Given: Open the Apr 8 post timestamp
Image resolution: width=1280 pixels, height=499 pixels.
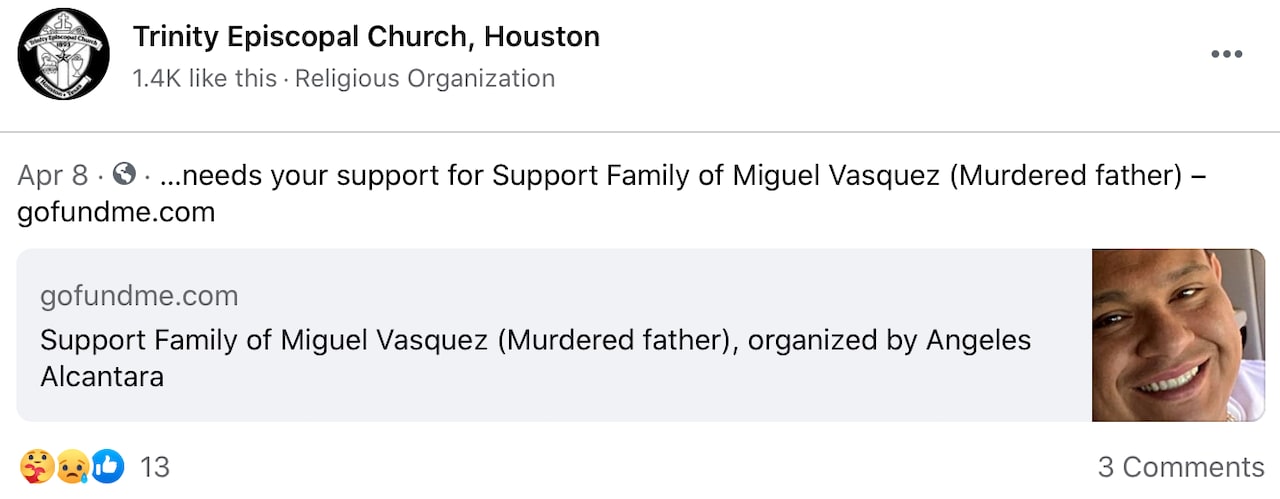Looking at the screenshot, I should pos(53,176).
